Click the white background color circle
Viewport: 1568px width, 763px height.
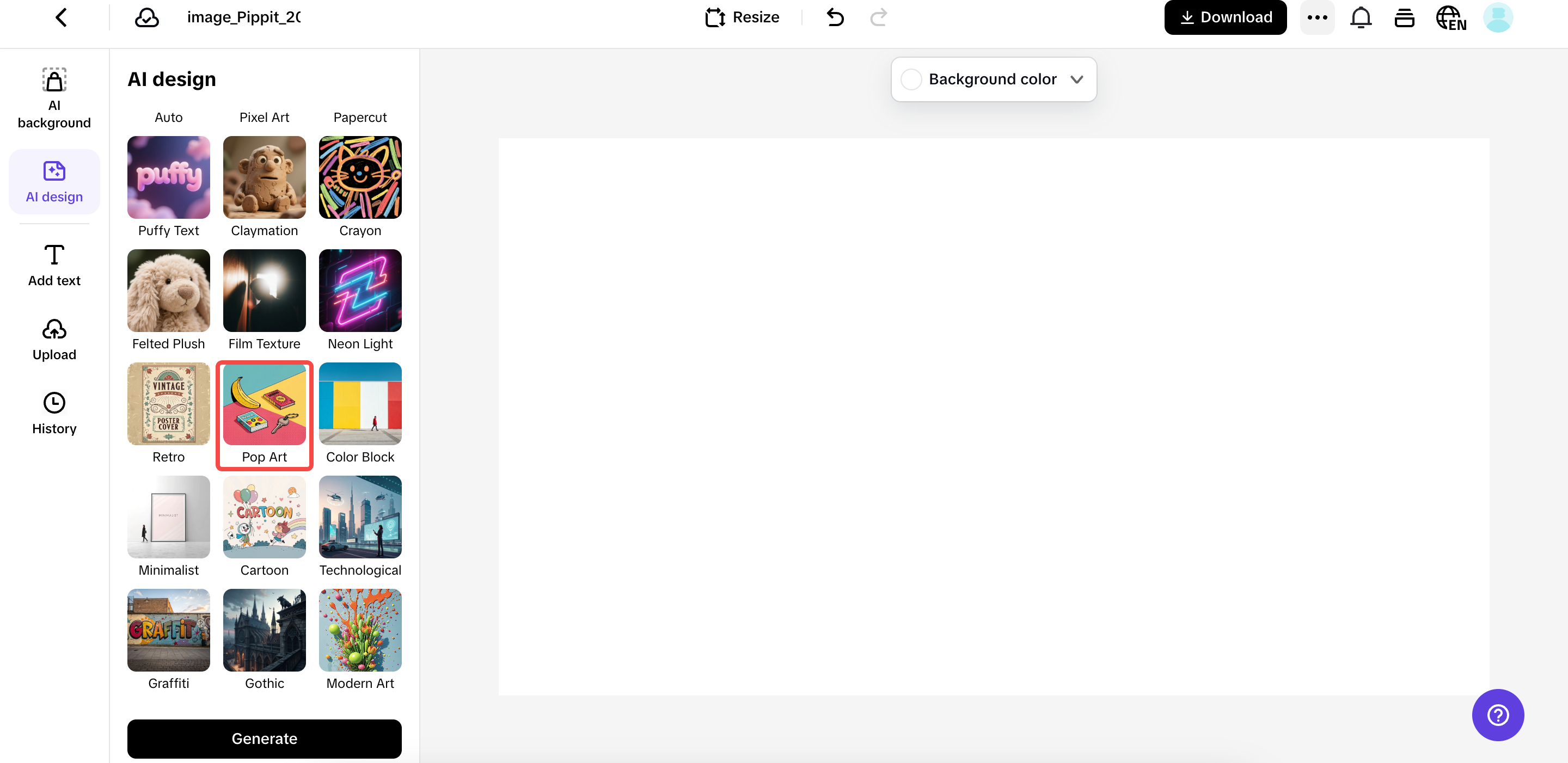(x=911, y=79)
